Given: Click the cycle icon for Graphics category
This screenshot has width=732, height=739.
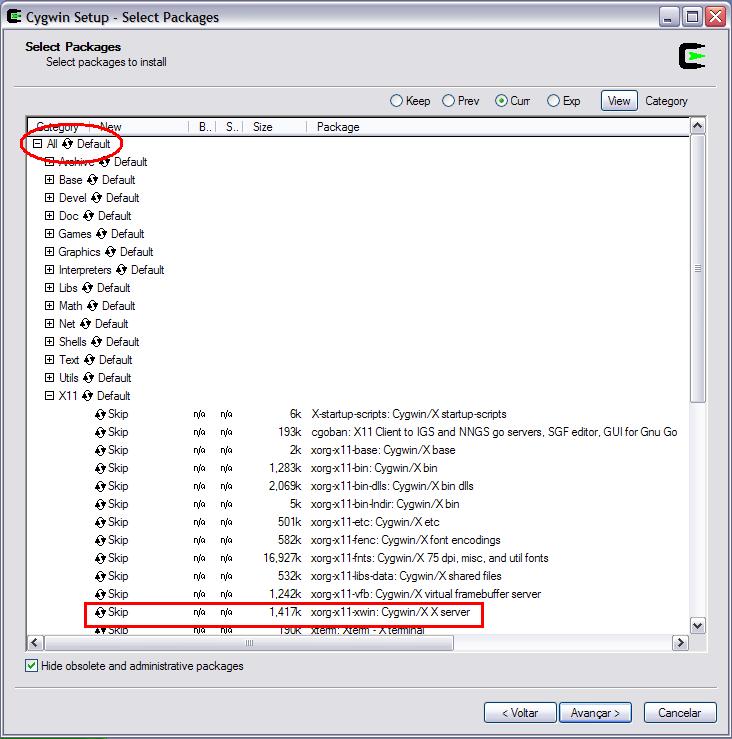Looking at the screenshot, I should pyautogui.click(x=110, y=252).
